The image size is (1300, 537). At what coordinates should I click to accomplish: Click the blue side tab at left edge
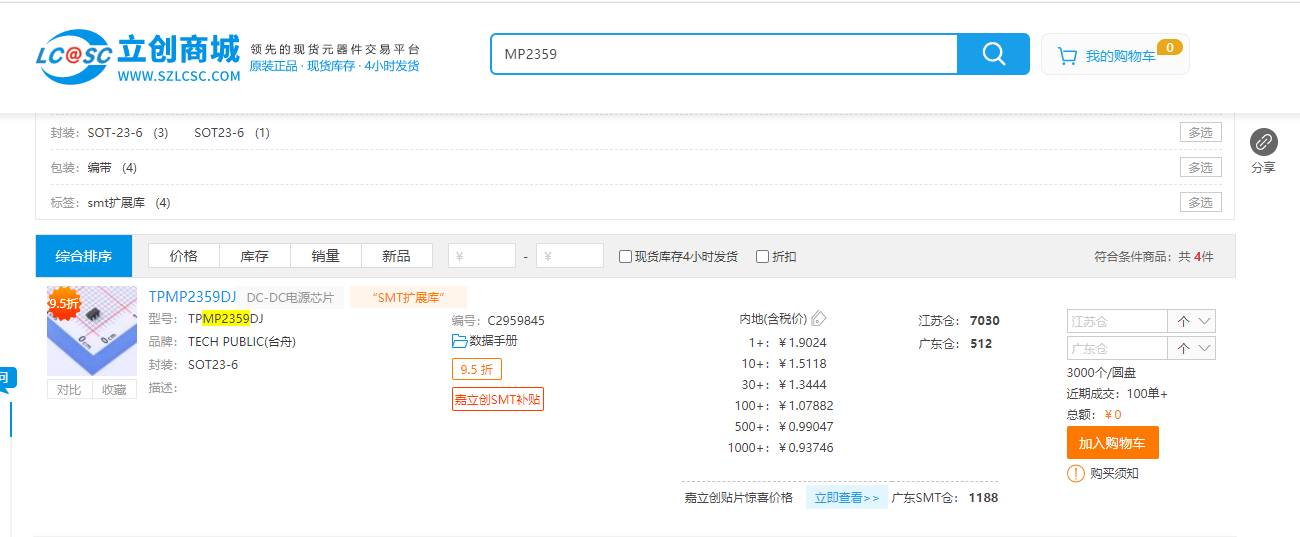click(x=8, y=377)
